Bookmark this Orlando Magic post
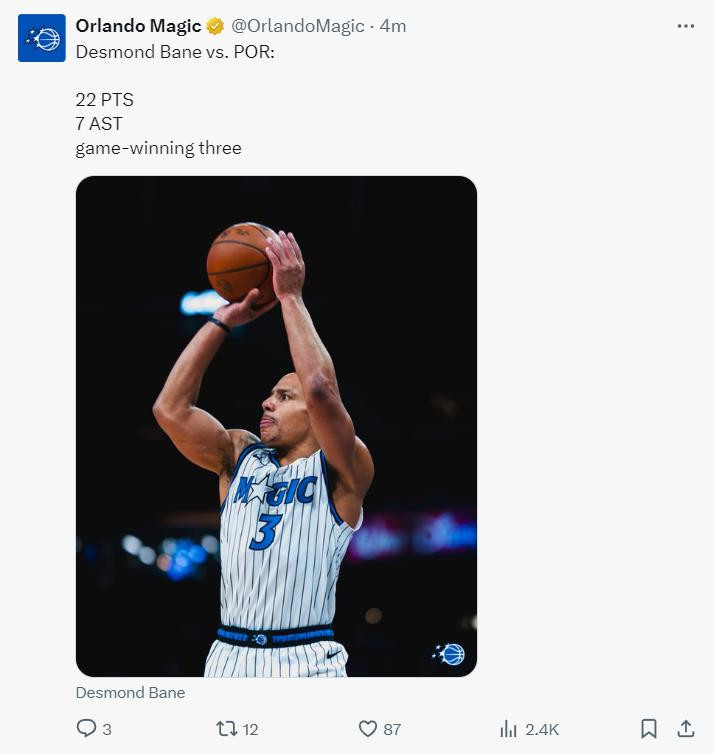Viewport: 714px width, 754px height. [648, 729]
